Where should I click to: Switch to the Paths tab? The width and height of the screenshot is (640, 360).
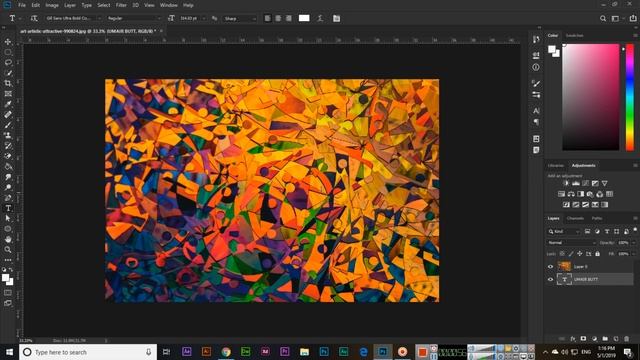coord(597,218)
